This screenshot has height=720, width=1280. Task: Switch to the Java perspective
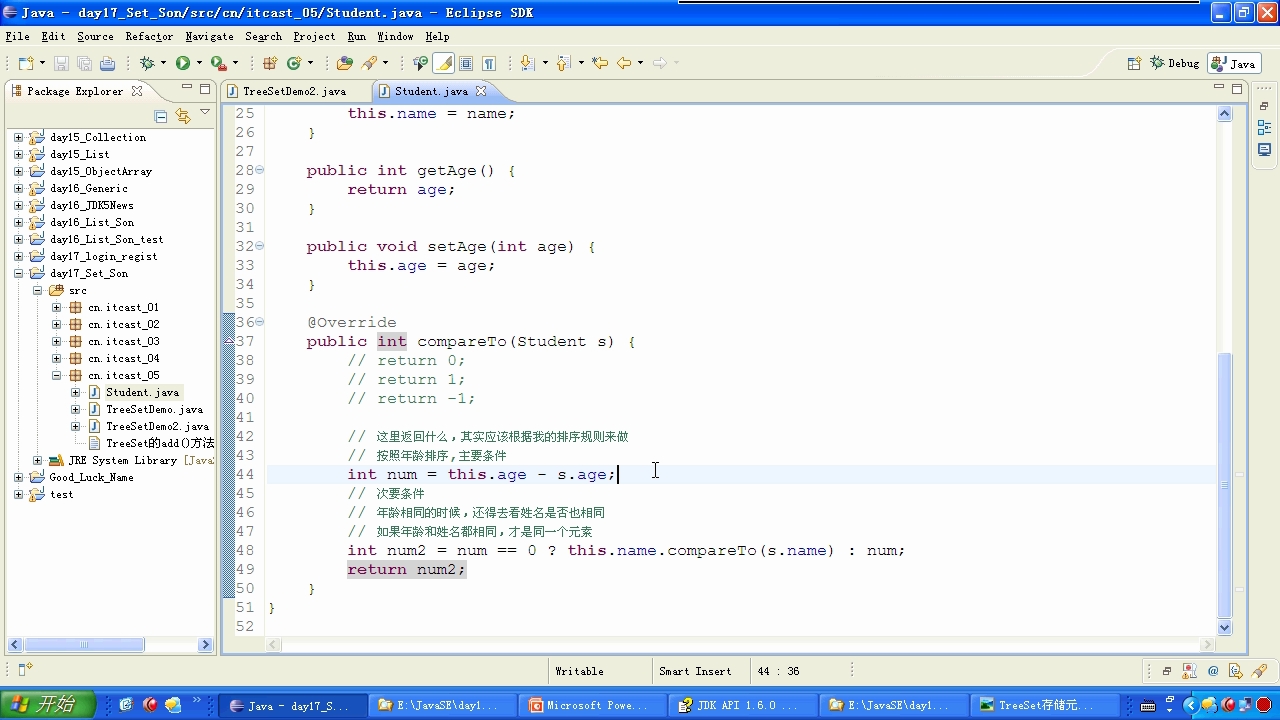tap(1234, 63)
